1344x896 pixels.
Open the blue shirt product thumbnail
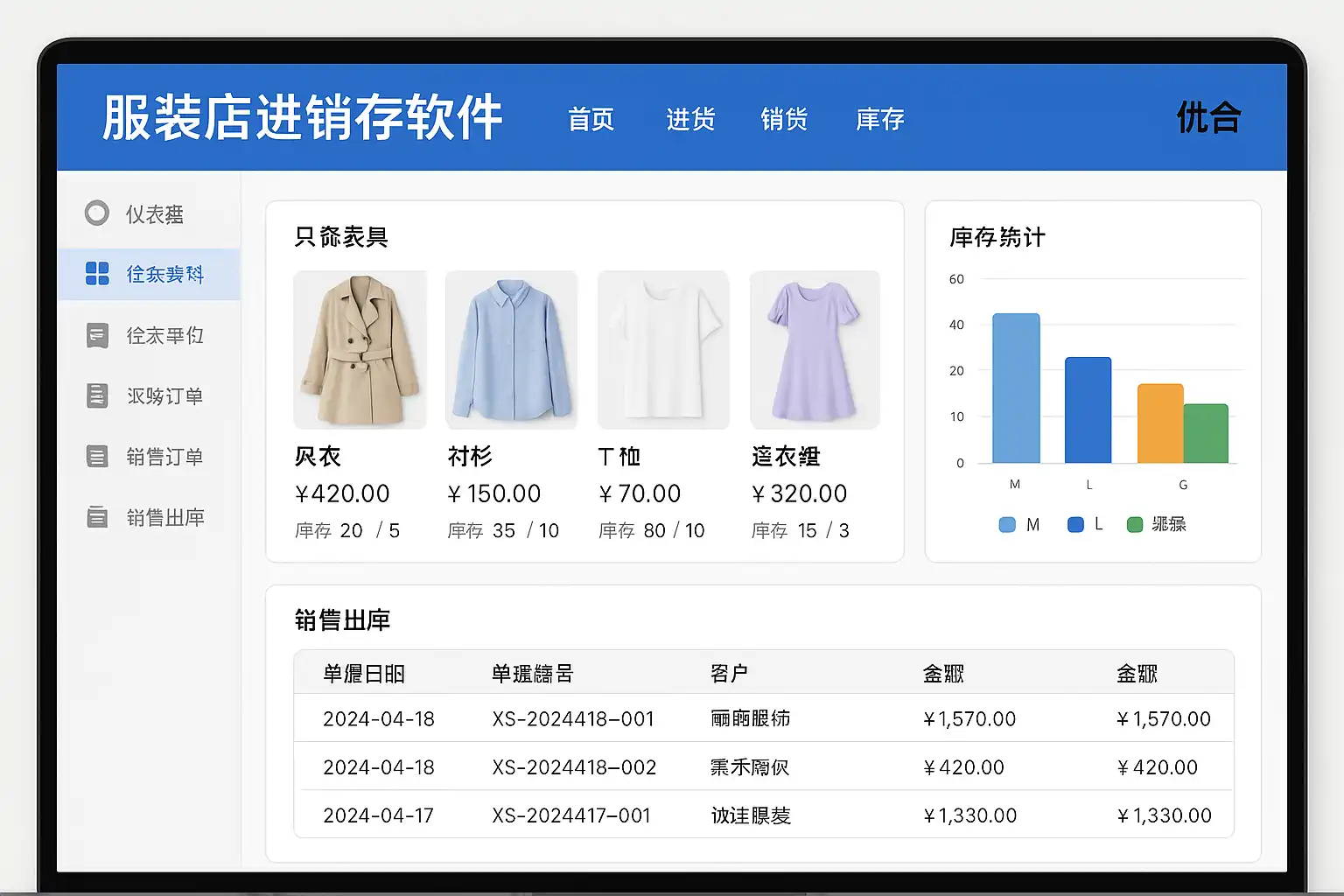click(512, 350)
